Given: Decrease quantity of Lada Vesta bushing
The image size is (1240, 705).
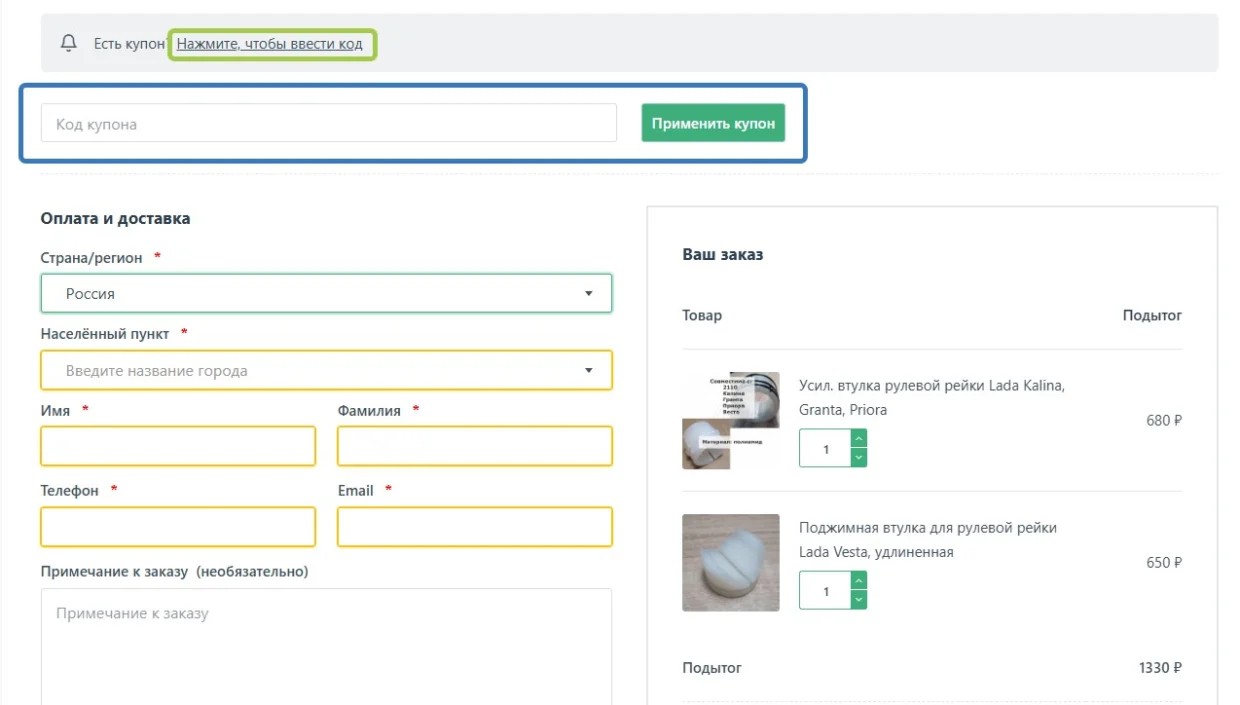Looking at the screenshot, I should point(859,599).
